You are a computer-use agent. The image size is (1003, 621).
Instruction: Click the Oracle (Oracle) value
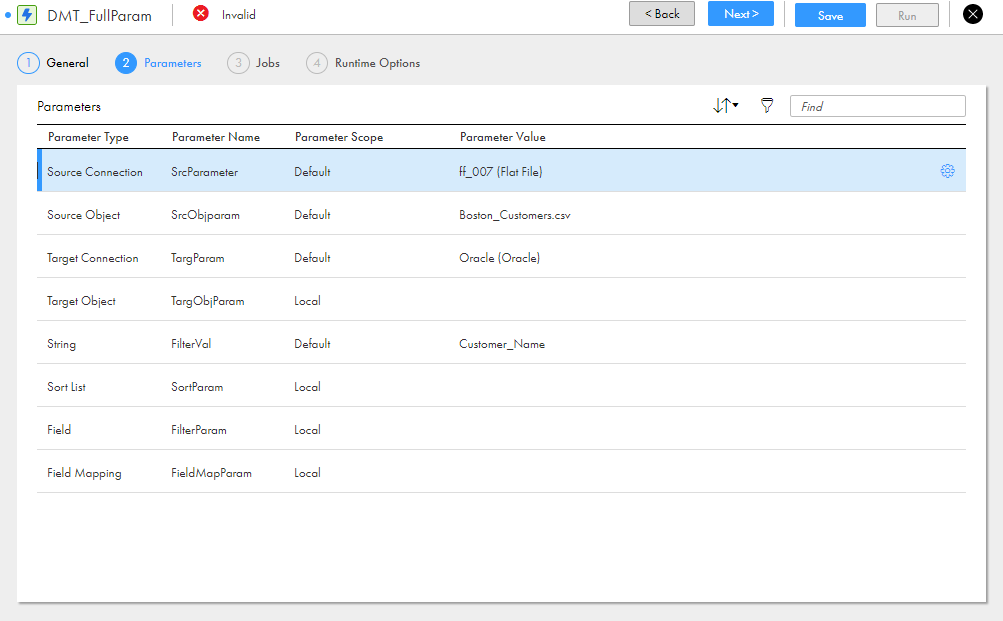pyautogui.click(x=499, y=258)
